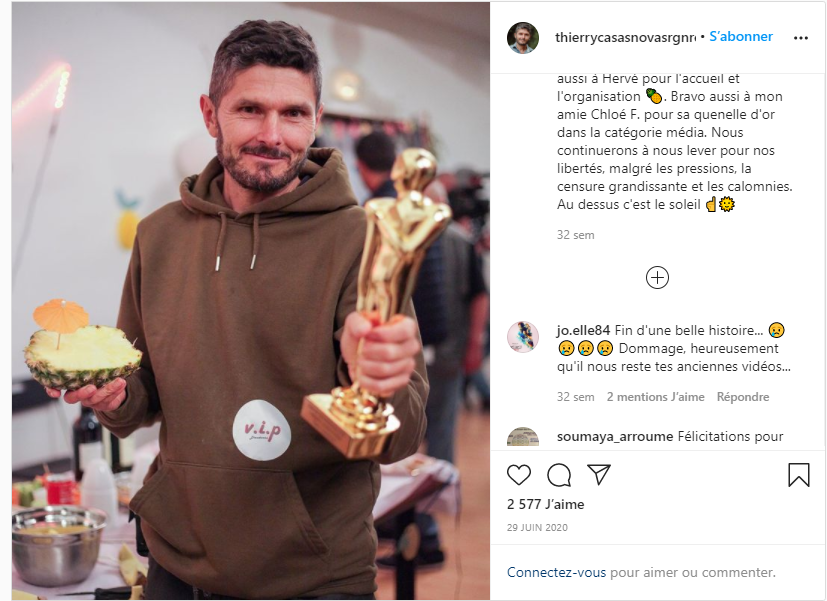Click the 32 sem caption timestamp
This screenshot has height=601, width=827.
point(575,235)
